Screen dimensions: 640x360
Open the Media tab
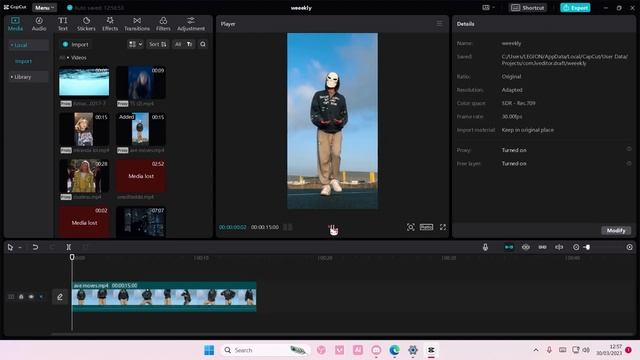tap(15, 24)
